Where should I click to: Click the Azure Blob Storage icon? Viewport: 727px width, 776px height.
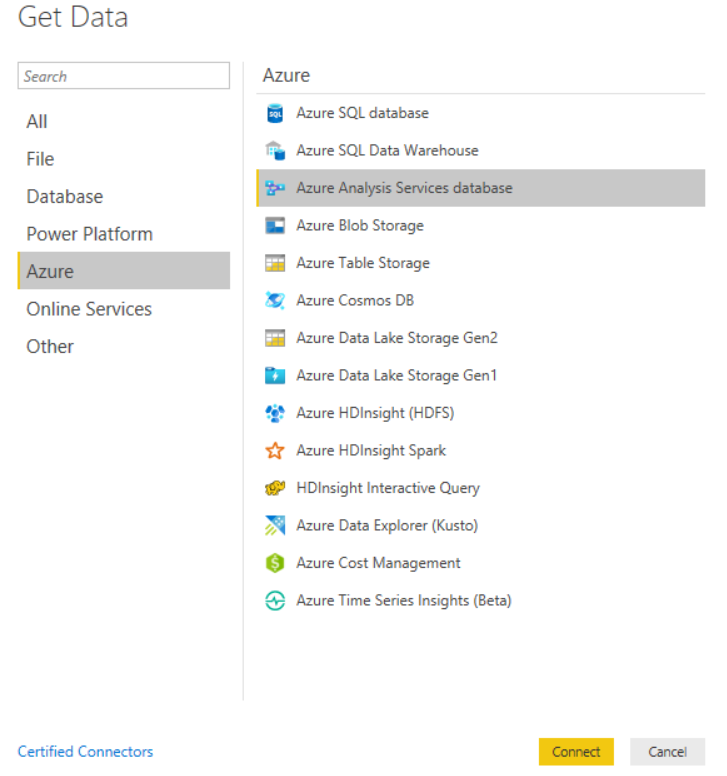click(275, 226)
